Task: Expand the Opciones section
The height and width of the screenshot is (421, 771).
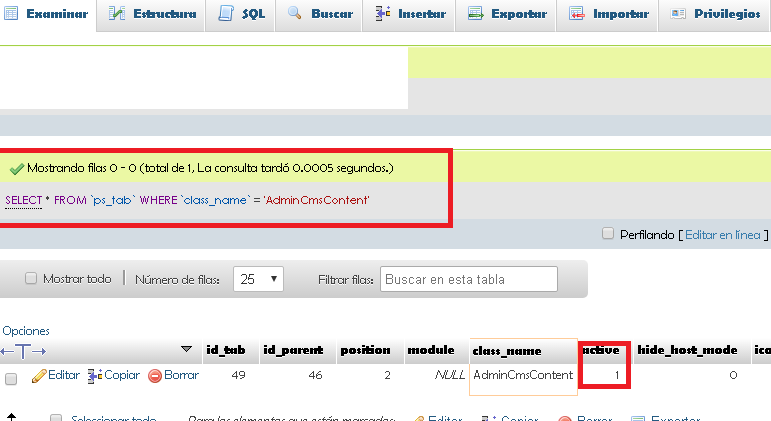Action: pyautogui.click(x=25, y=330)
